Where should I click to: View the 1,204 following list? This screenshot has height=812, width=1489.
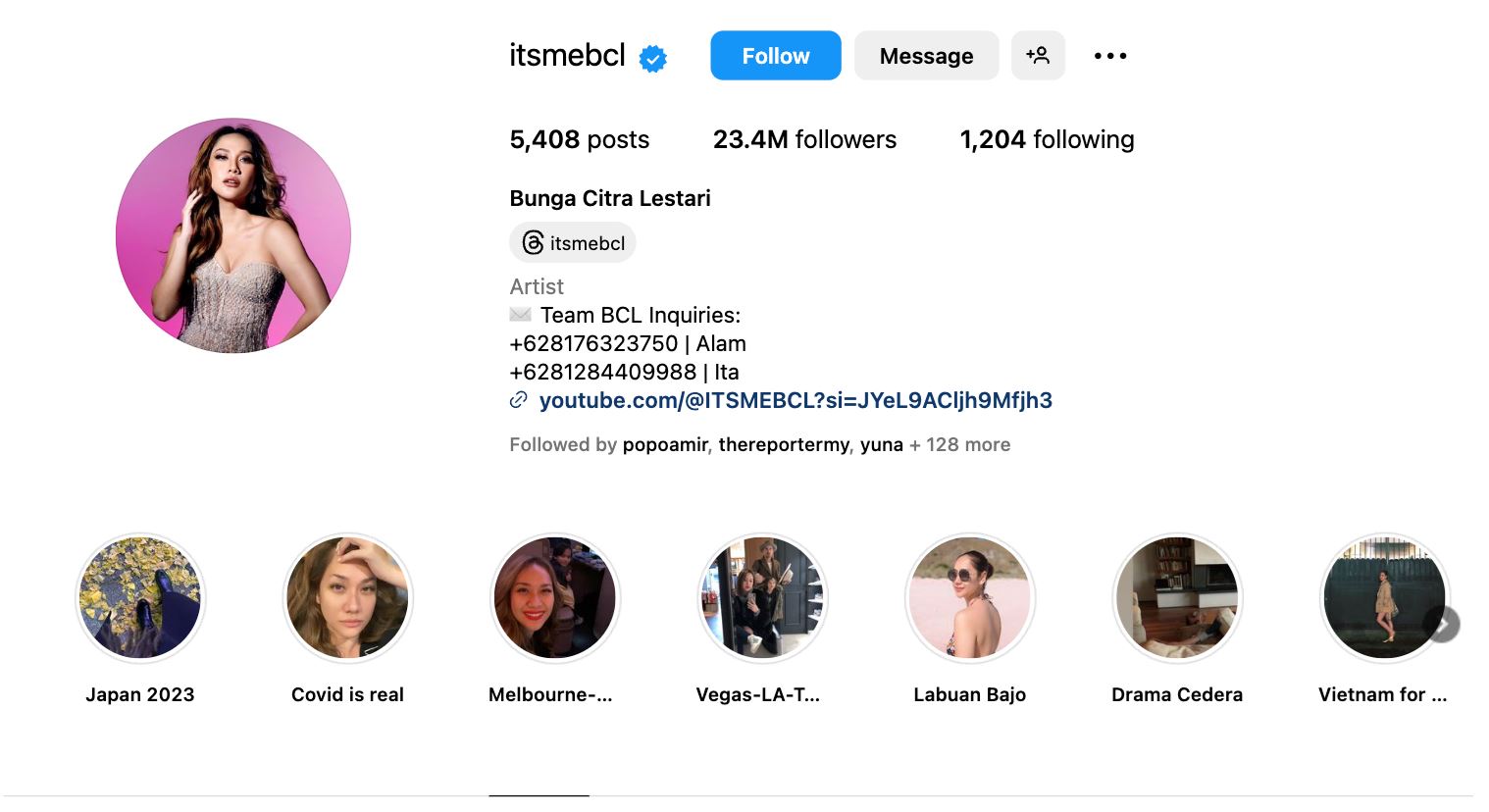tap(1047, 139)
